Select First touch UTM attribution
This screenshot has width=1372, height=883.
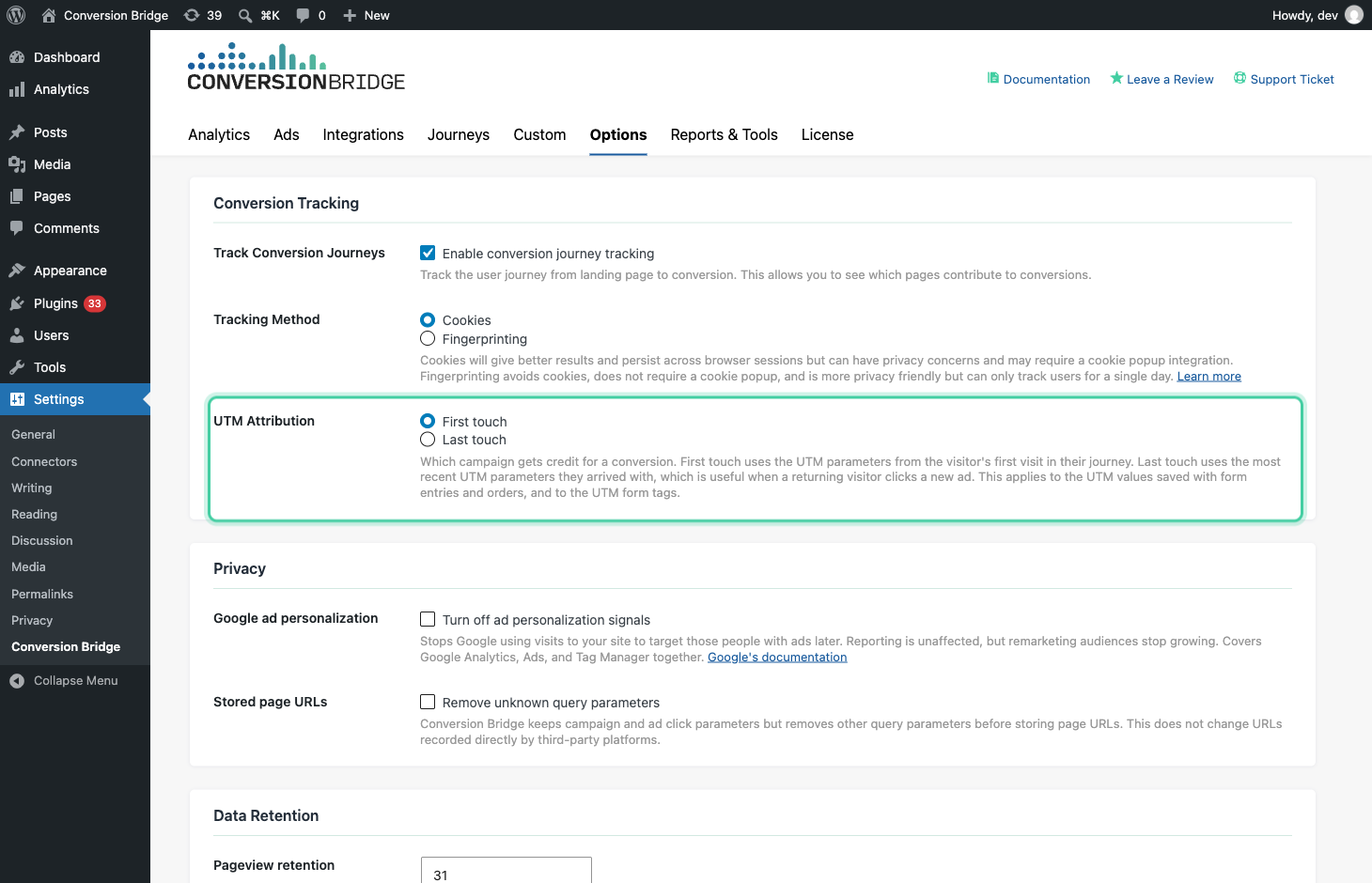[x=428, y=421]
